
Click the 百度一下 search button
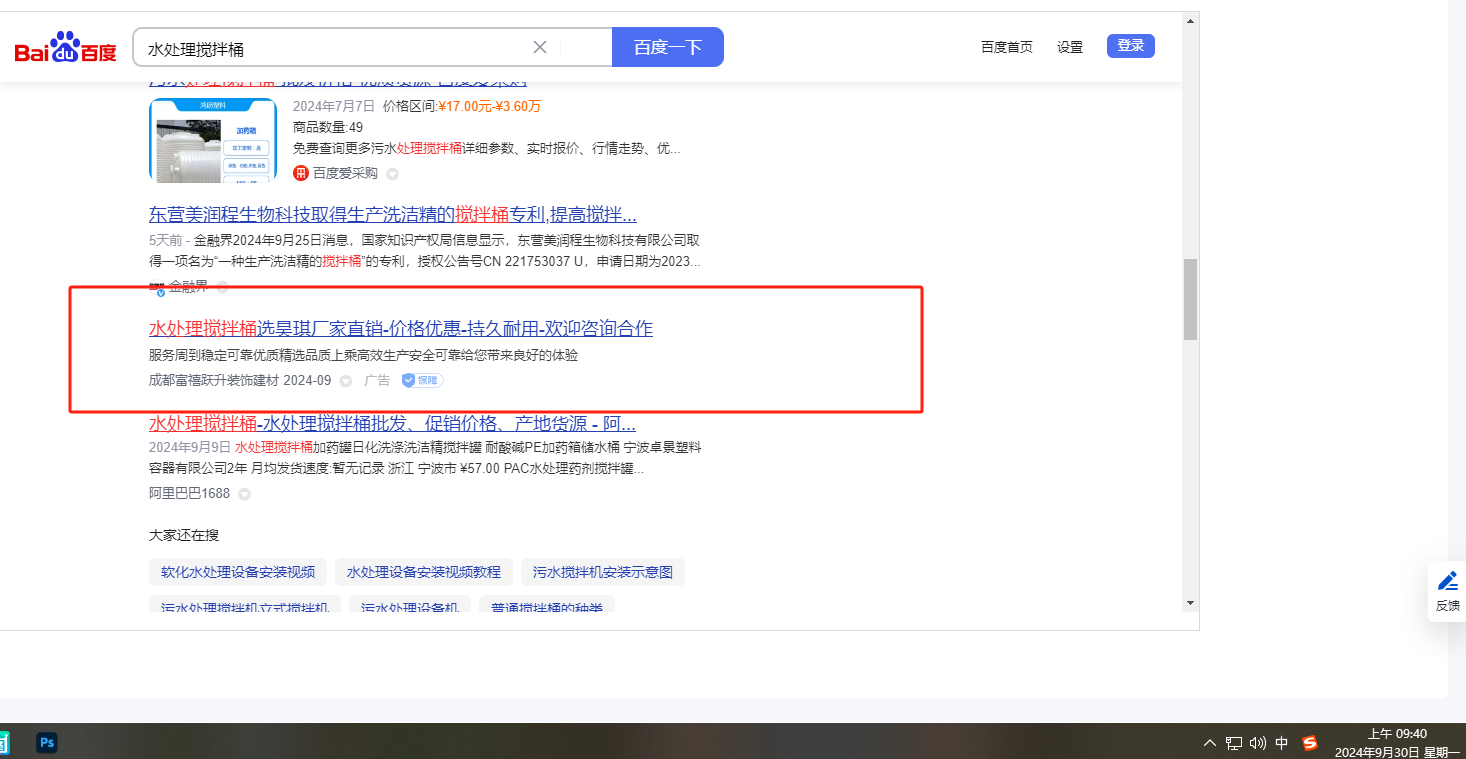[x=668, y=47]
